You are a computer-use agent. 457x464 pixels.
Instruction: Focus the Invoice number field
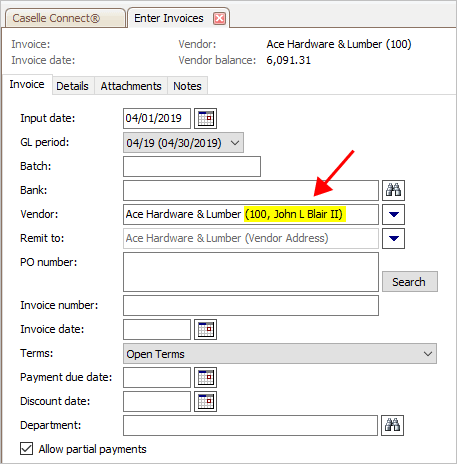tap(251, 305)
